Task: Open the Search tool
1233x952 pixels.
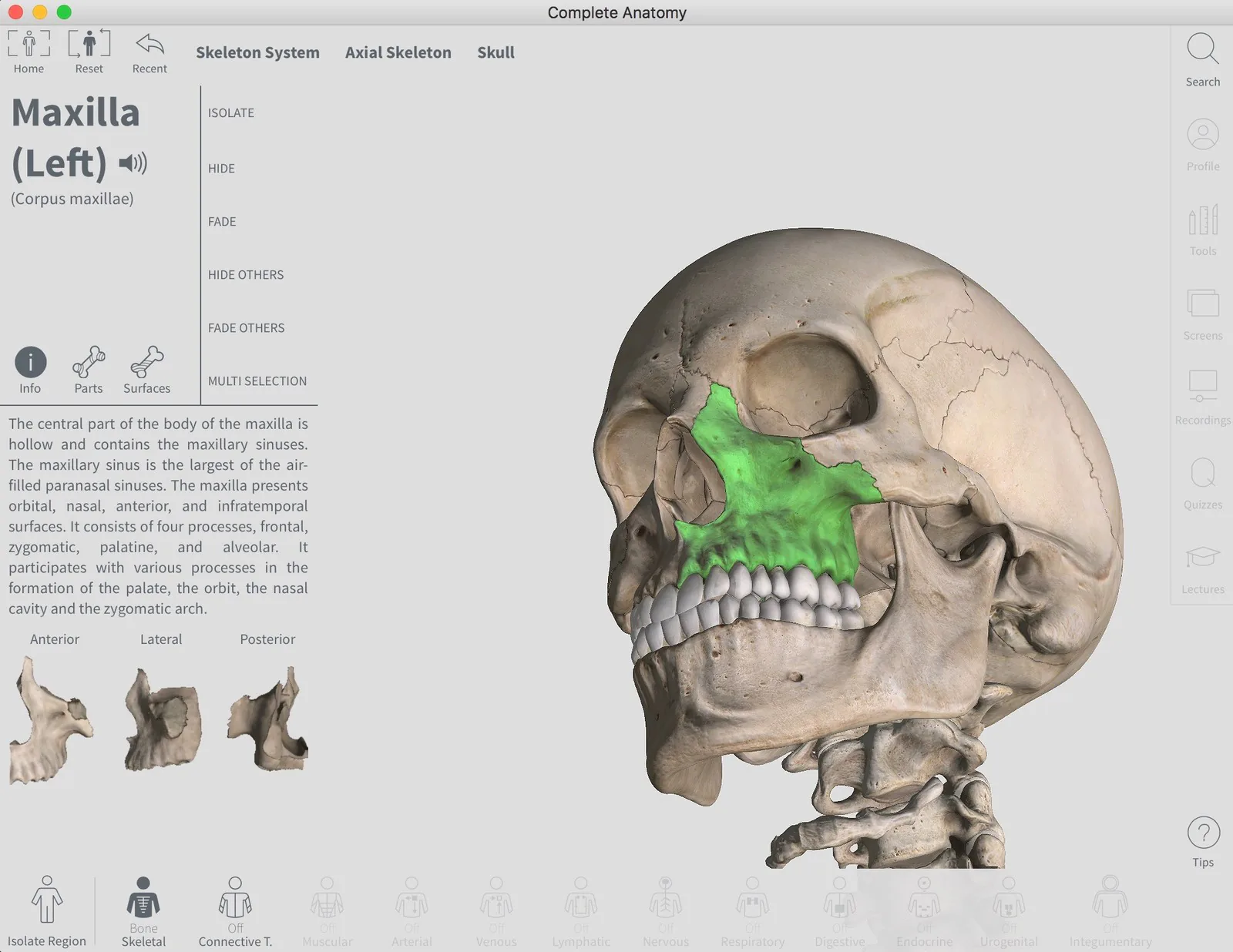Action: [x=1202, y=49]
